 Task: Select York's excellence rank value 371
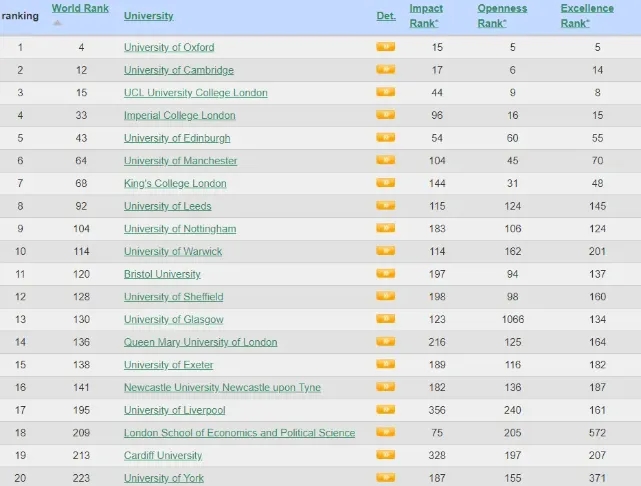point(597,478)
